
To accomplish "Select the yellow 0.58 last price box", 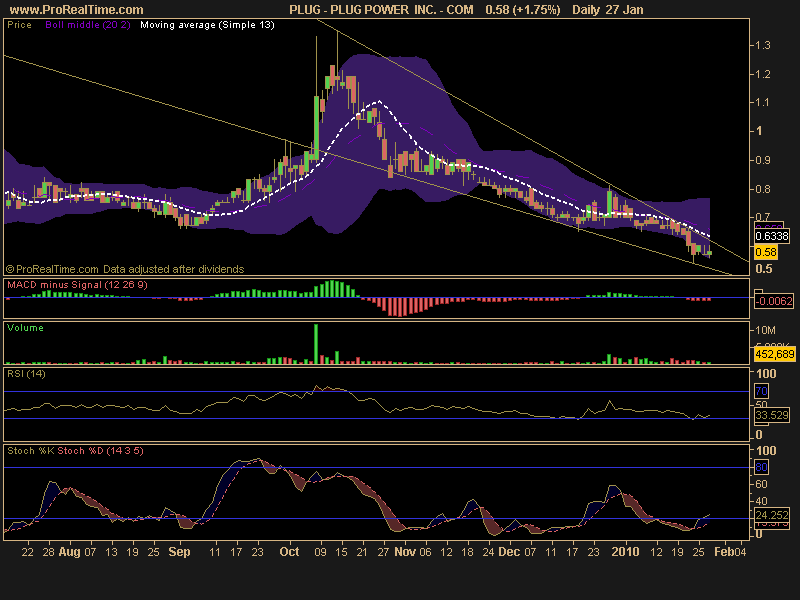I will [x=766, y=252].
